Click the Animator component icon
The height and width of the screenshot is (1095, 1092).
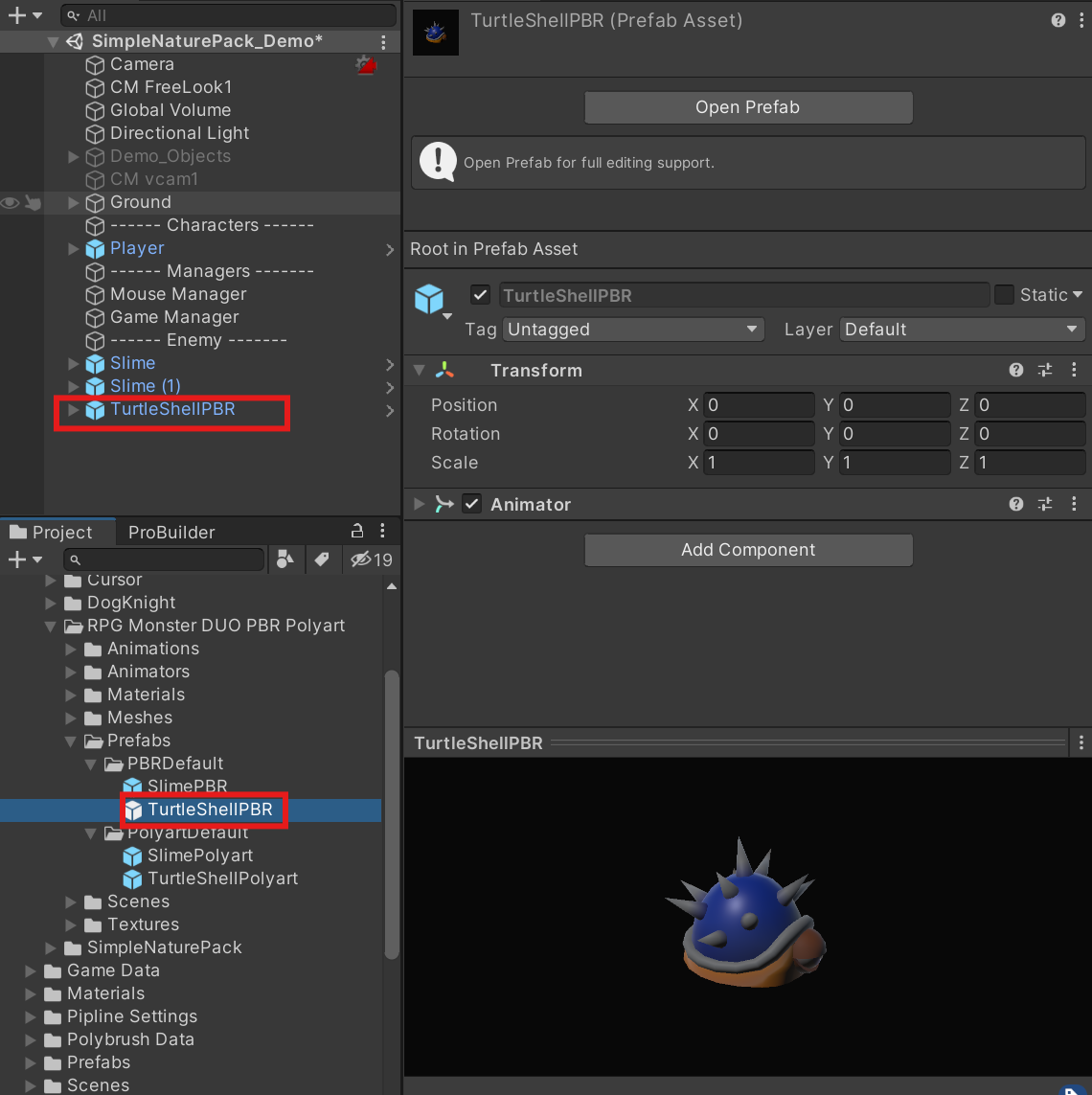(444, 504)
